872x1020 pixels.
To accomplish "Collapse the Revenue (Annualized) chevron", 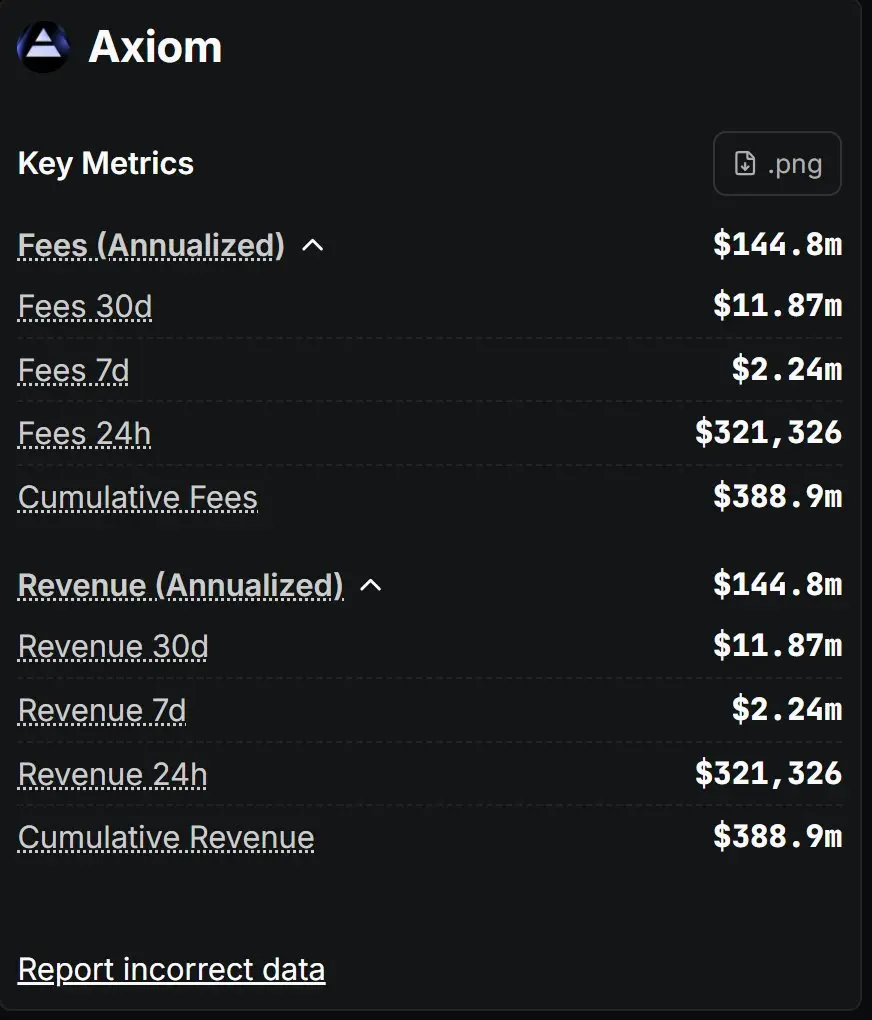I will [371, 585].
